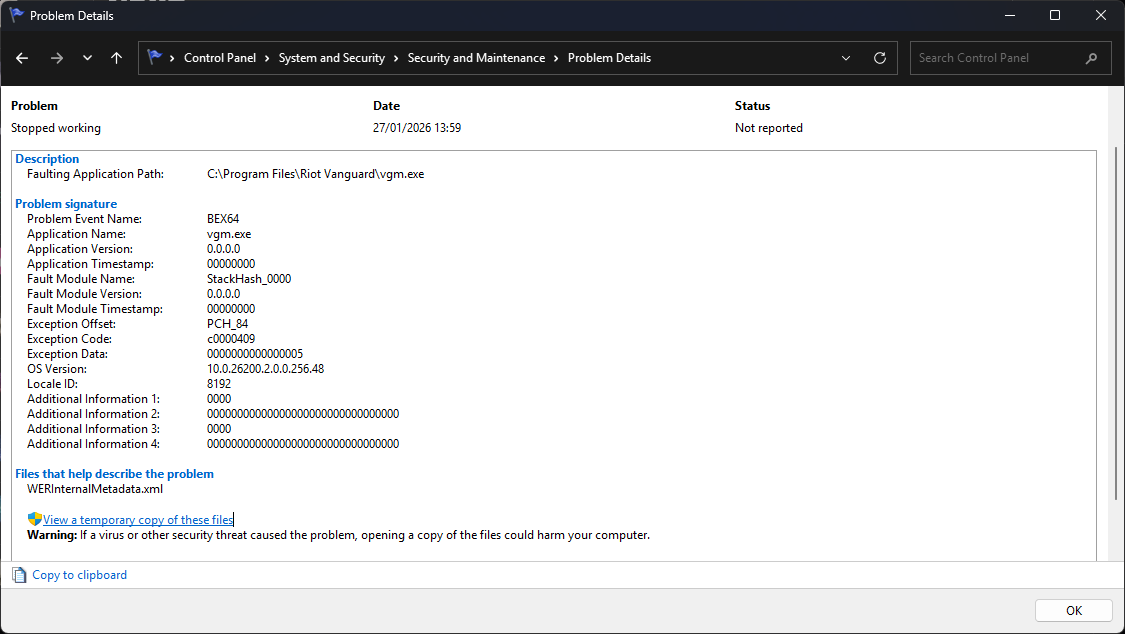The width and height of the screenshot is (1125, 634).
Task: Click Exception Data value 0000000000000005
Action: point(255,354)
